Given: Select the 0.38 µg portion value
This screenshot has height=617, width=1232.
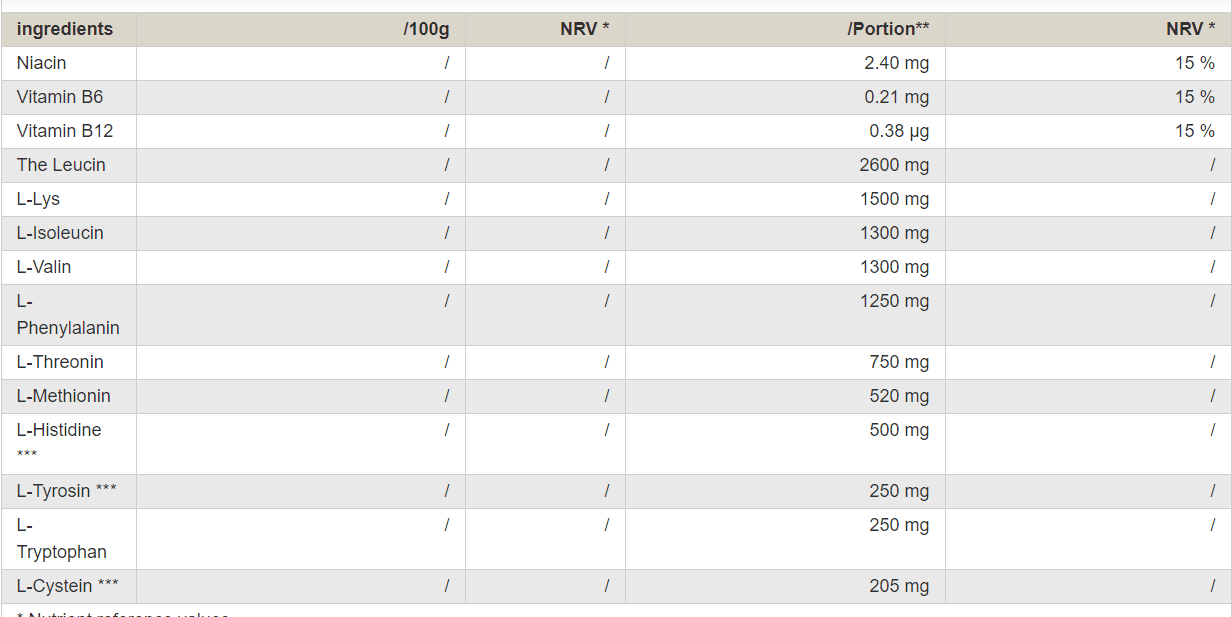Looking at the screenshot, I should coord(897,131).
